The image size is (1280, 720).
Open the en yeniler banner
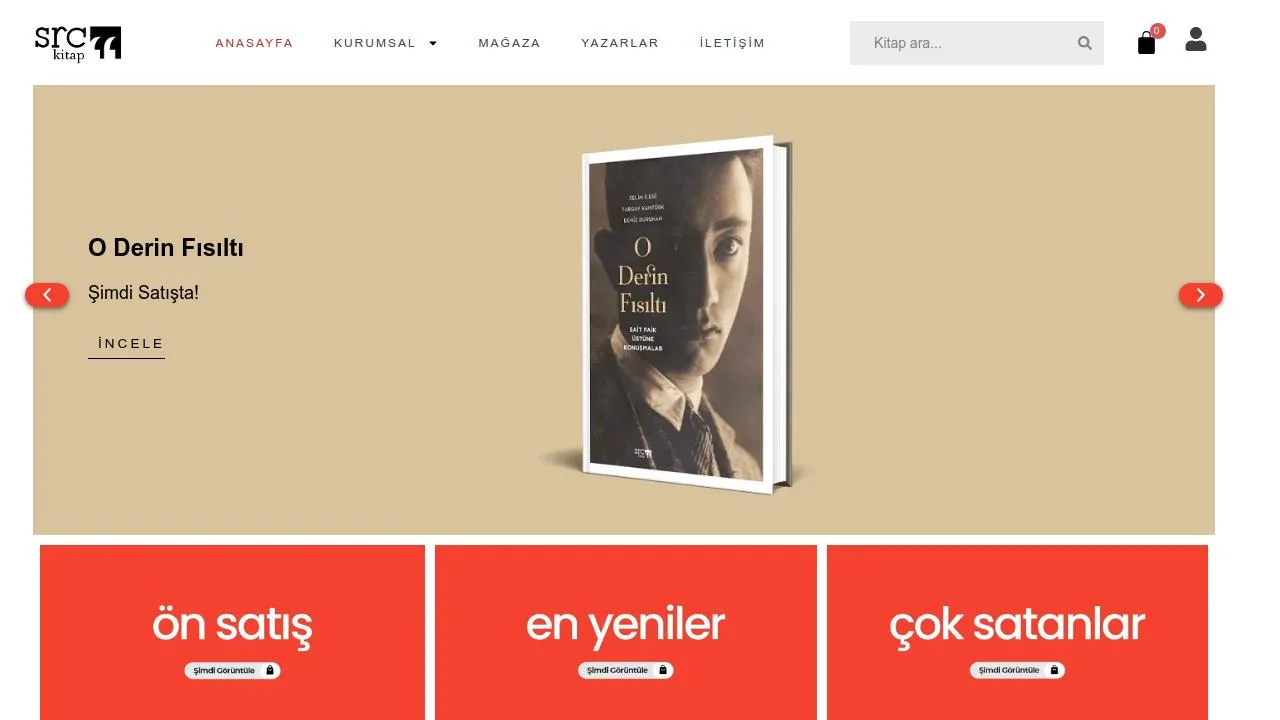pyautogui.click(x=626, y=632)
